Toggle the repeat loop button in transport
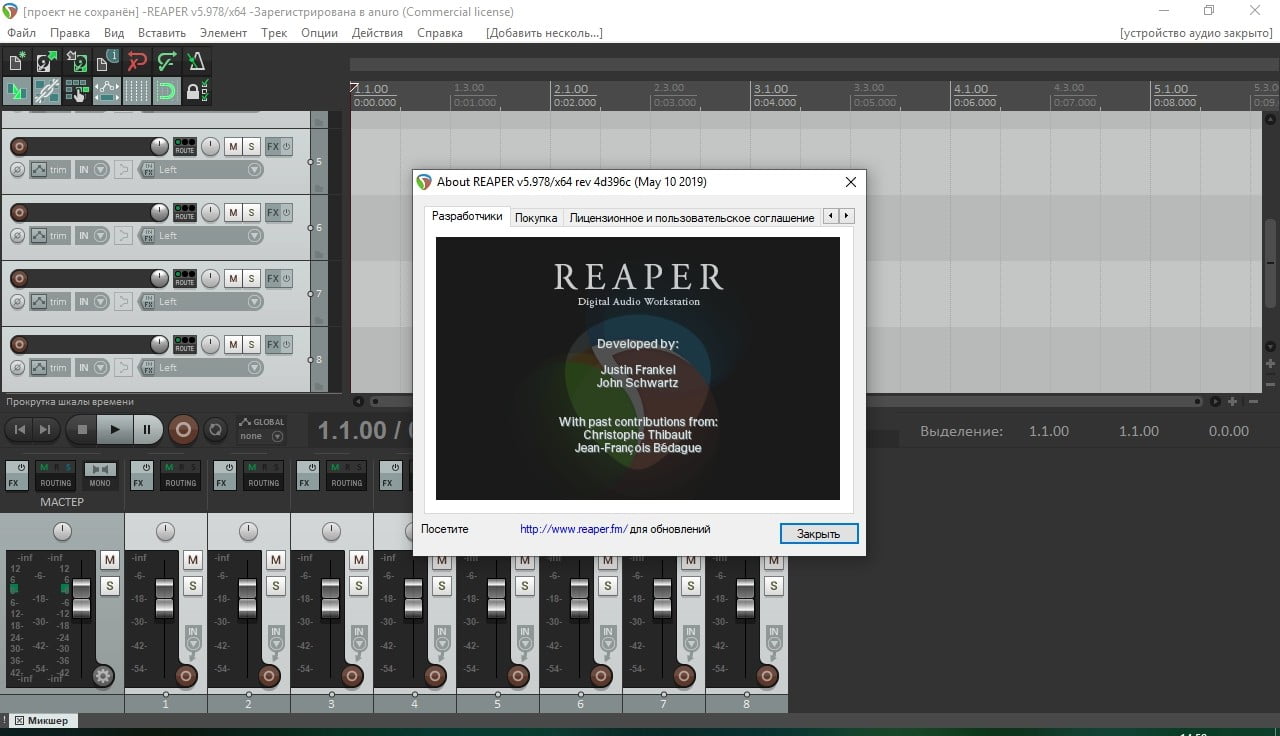This screenshot has height=736, width=1280. 214,430
